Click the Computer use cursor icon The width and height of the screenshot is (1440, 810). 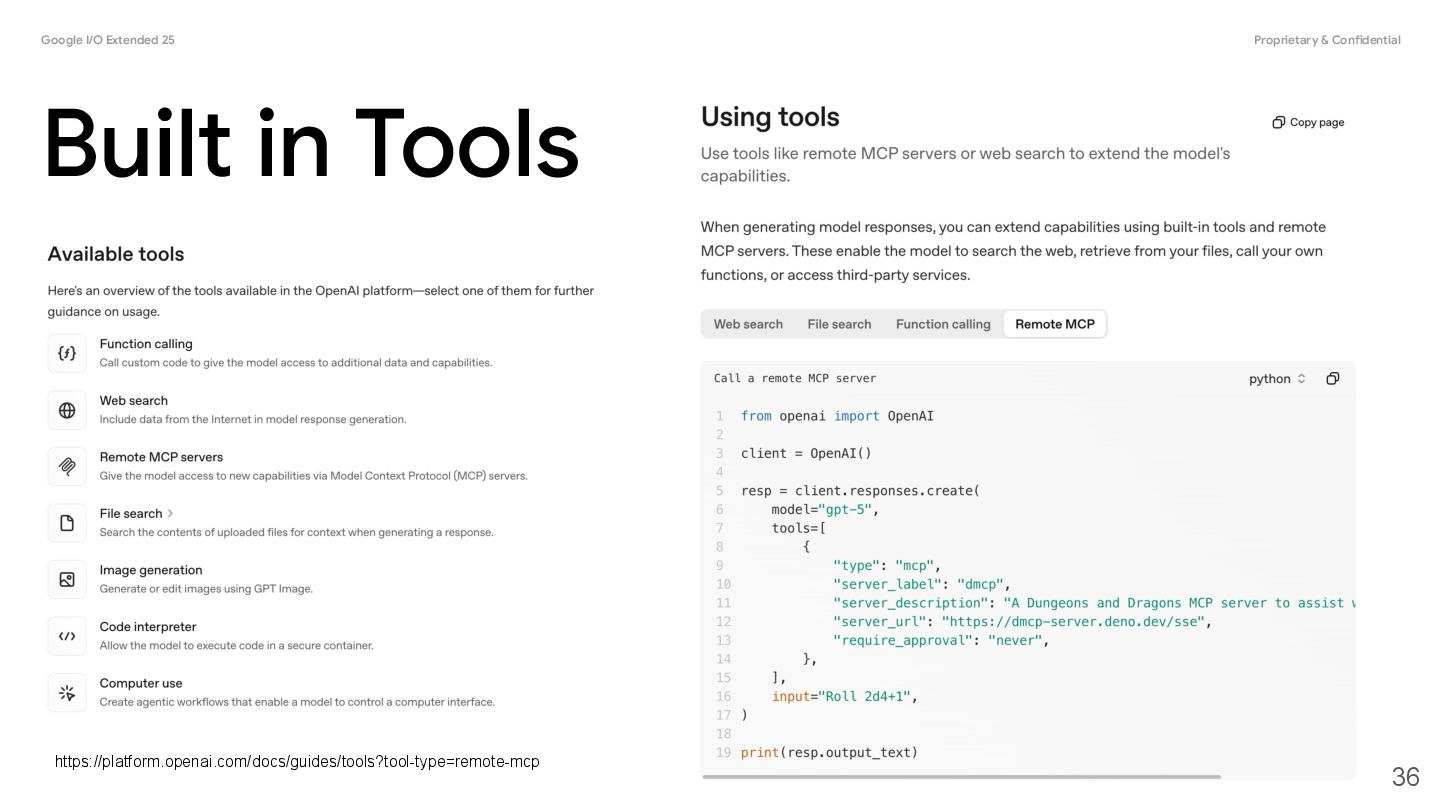pos(67,692)
